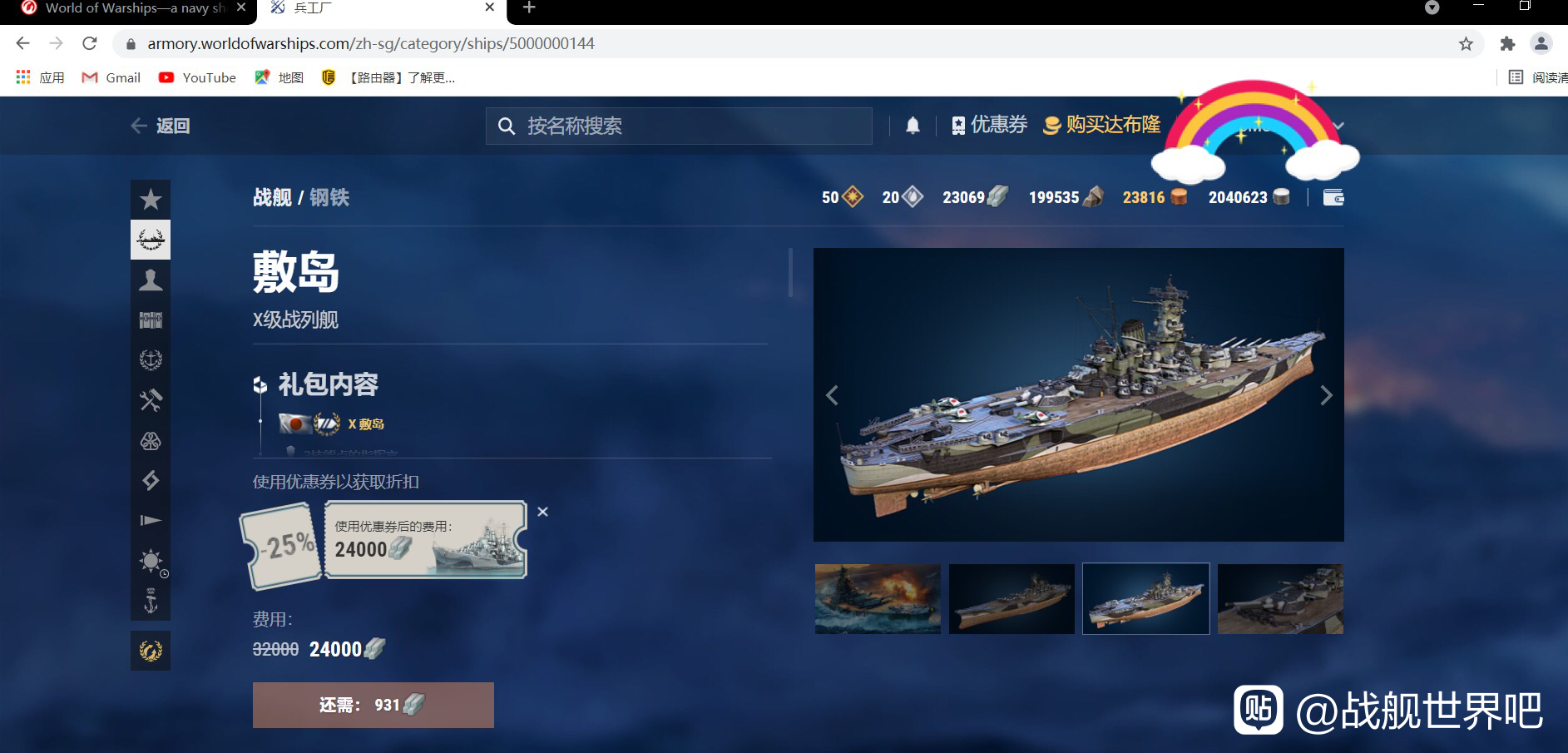Open a new browser tab
Image resolution: width=1568 pixels, height=753 pixels.
point(529,7)
